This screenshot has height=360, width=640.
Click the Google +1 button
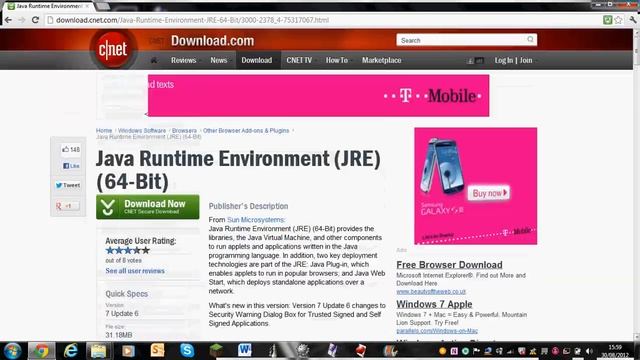68,206
